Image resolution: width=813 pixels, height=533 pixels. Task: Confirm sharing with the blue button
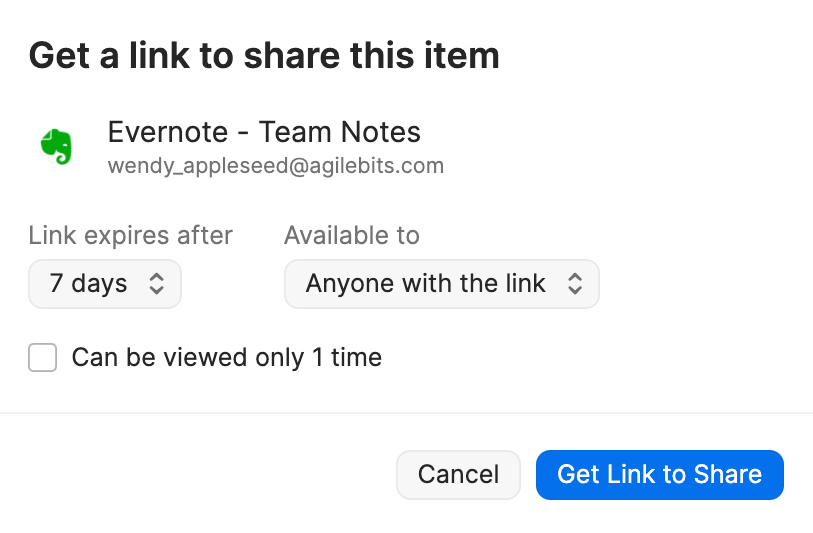click(659, 474)
